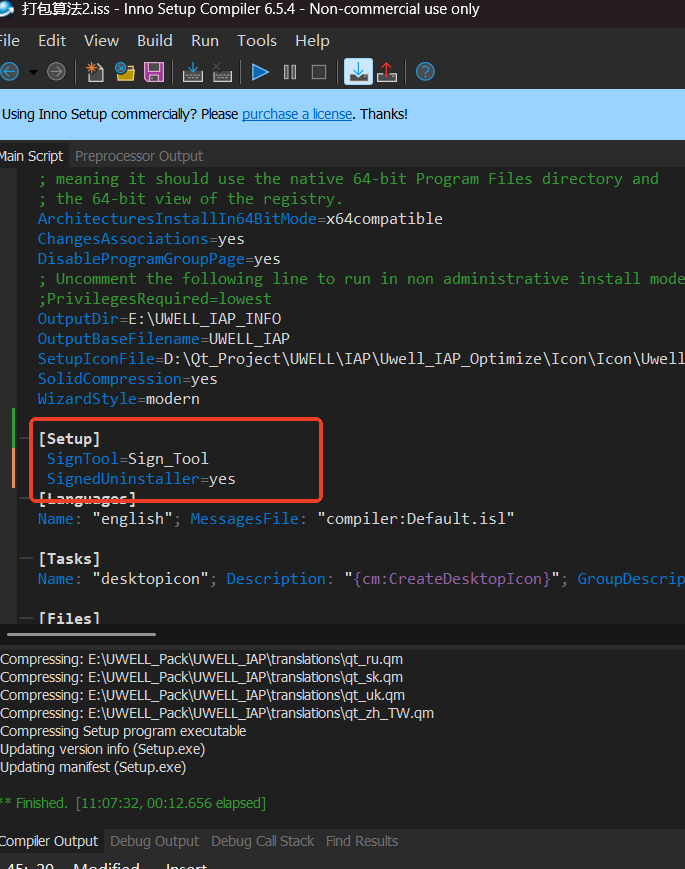
Task: Run the setup with the play button
Action: click(260, 72)
